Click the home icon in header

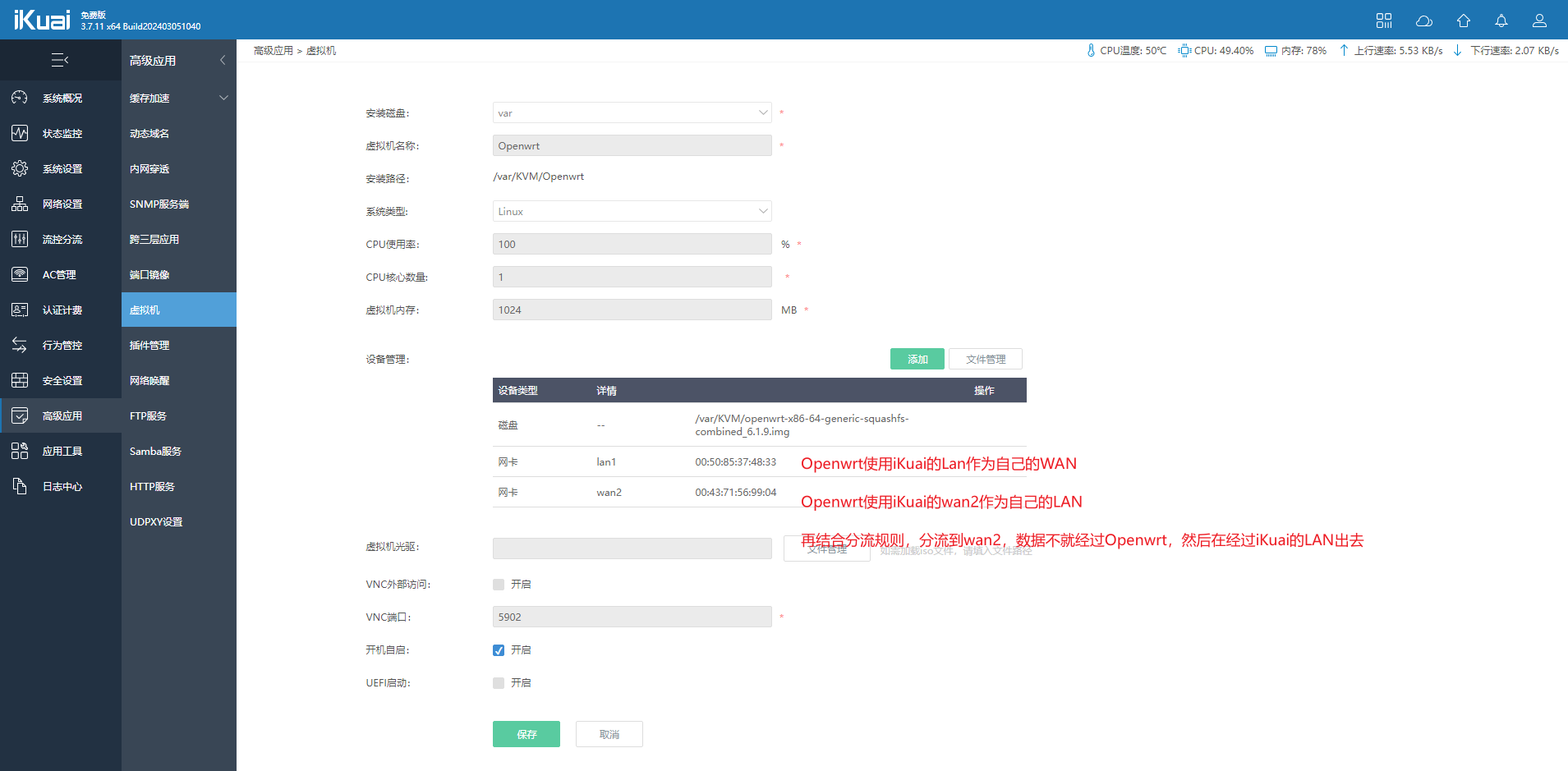(x=1464, y=21)
